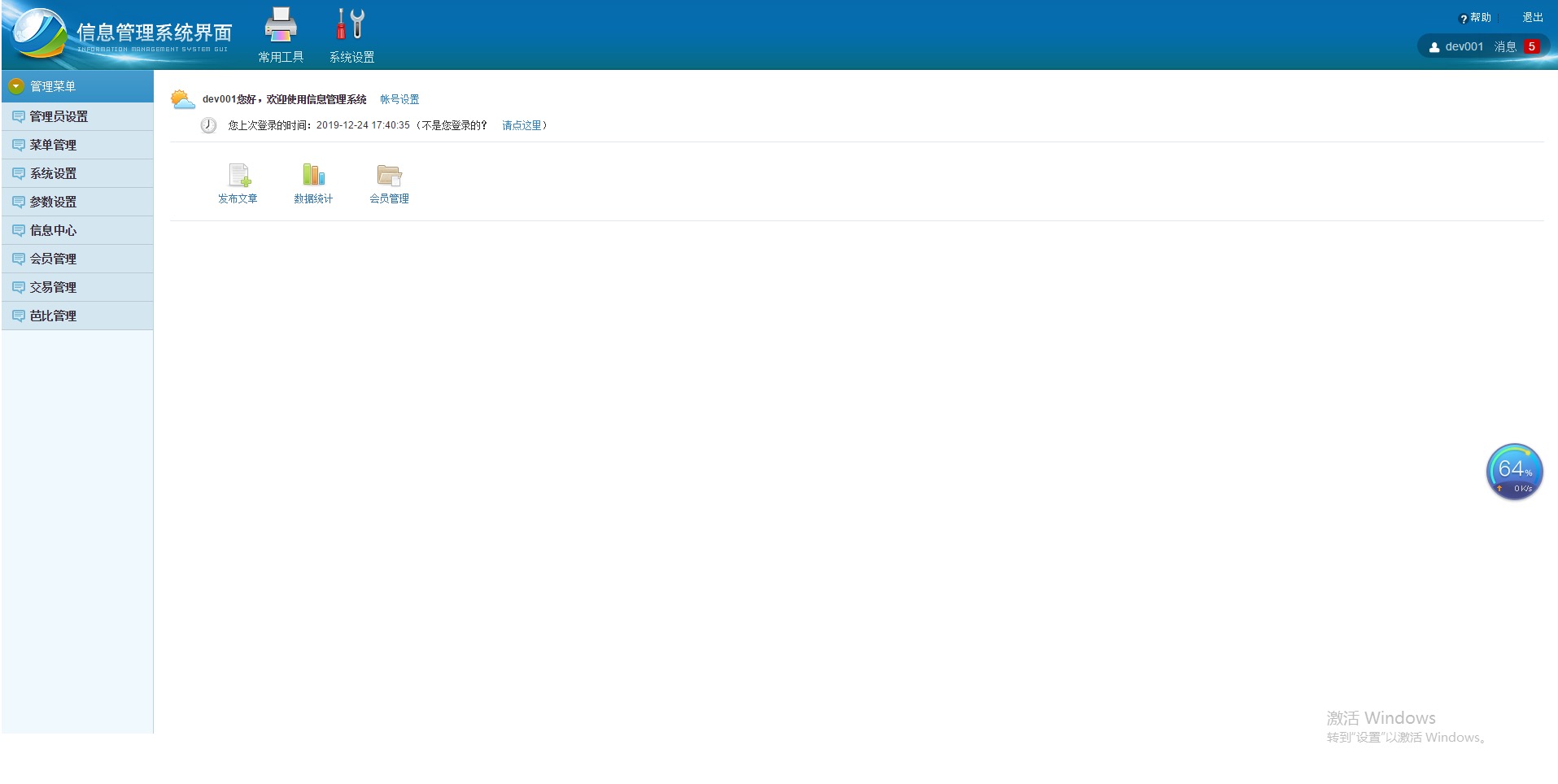Click the clock icon beside last login time
The width and height of the screenshot is (1558, 784).
click(x=208, y=125)
